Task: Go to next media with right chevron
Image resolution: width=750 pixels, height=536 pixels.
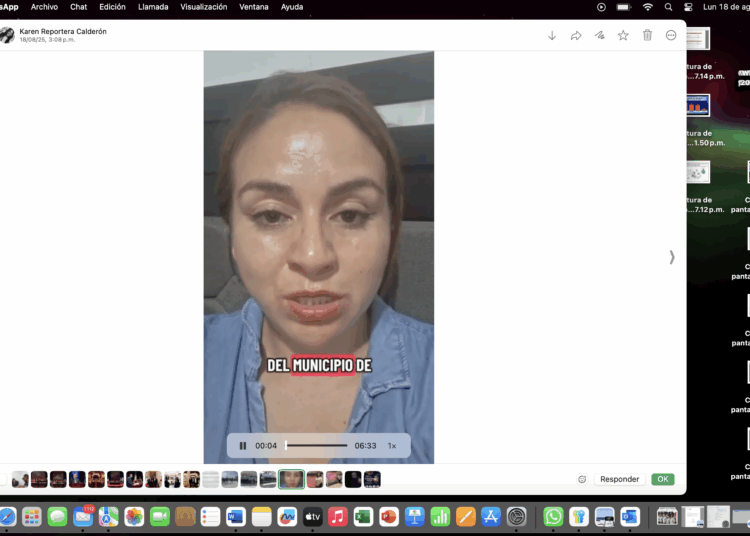Action: (x=672, y=257)
